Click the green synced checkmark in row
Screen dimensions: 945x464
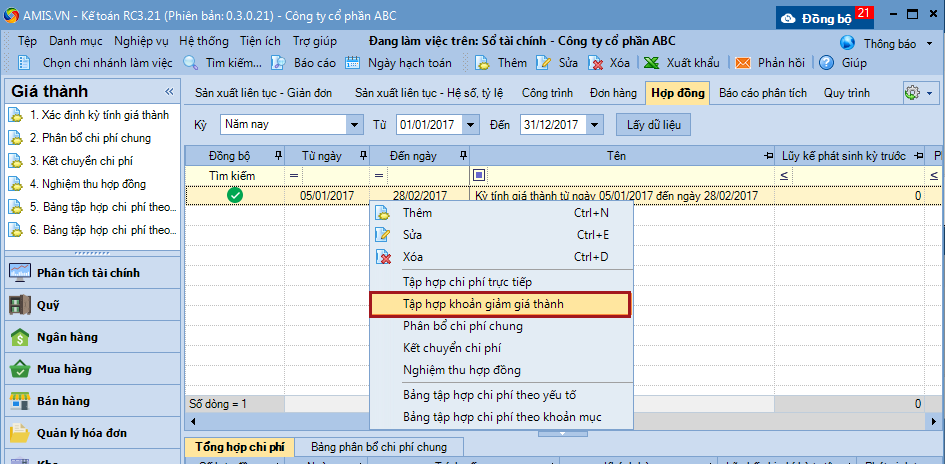(x=235, y=196)
